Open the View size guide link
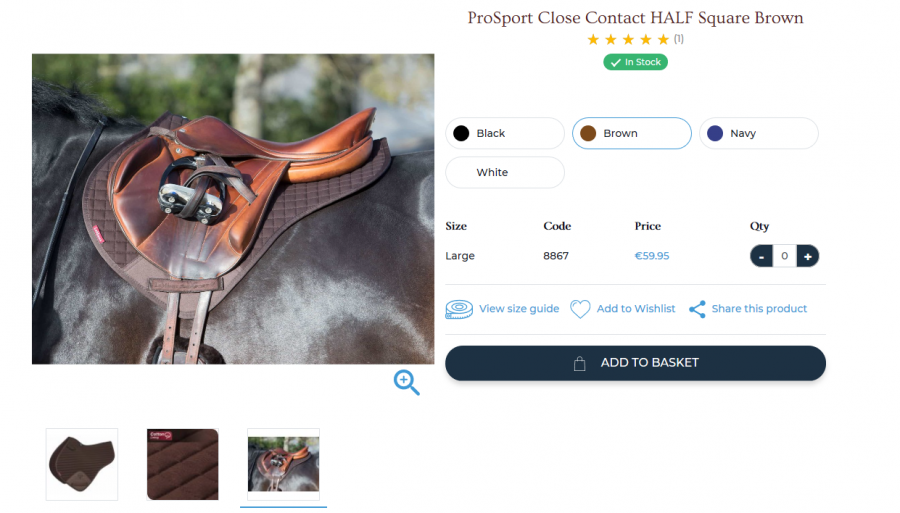Viewport: 900px width, 513px height. 519,309
